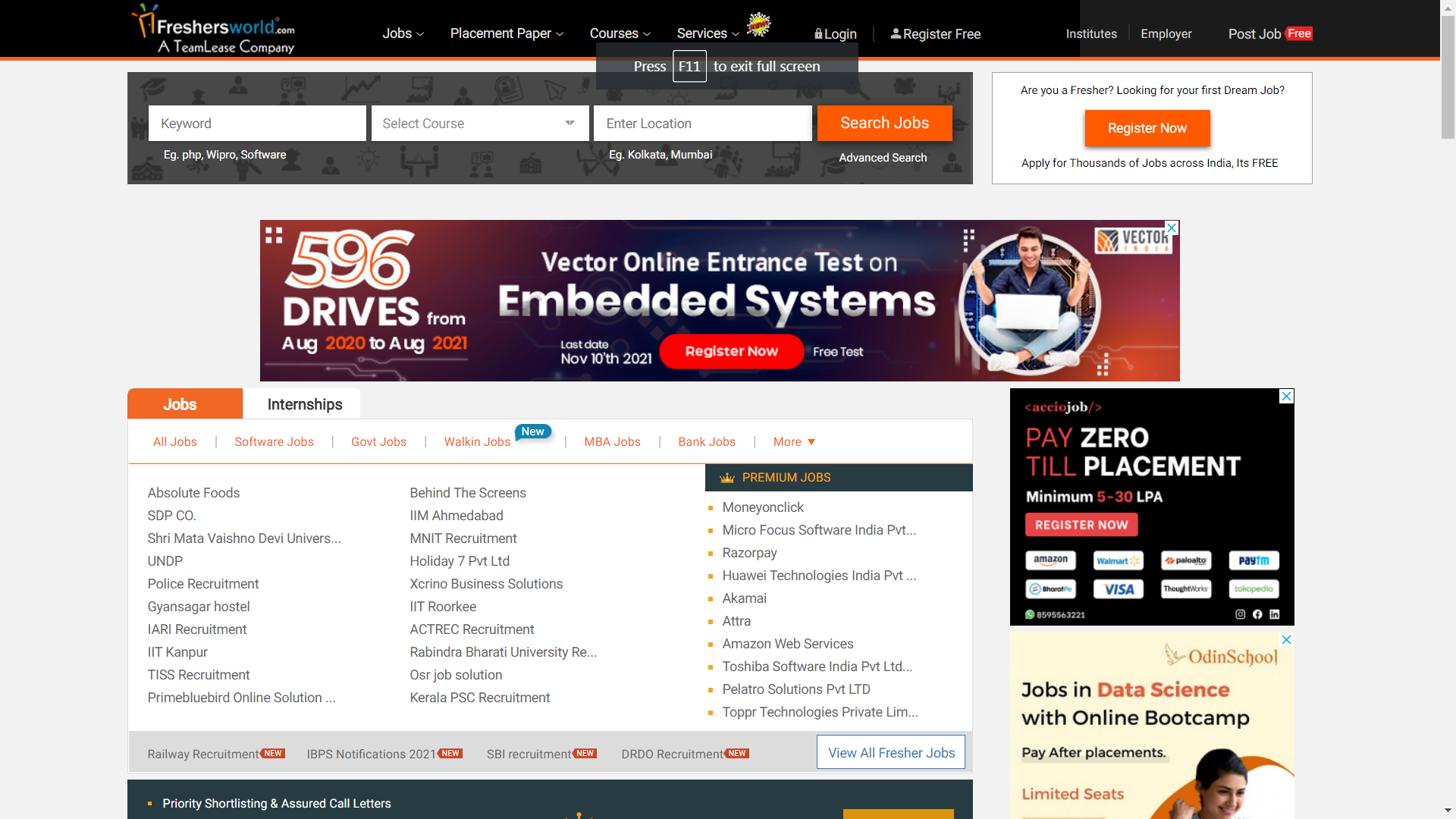Click the Freshersworld logo
The image size is (1456, 819).
(x=212, y=29)
